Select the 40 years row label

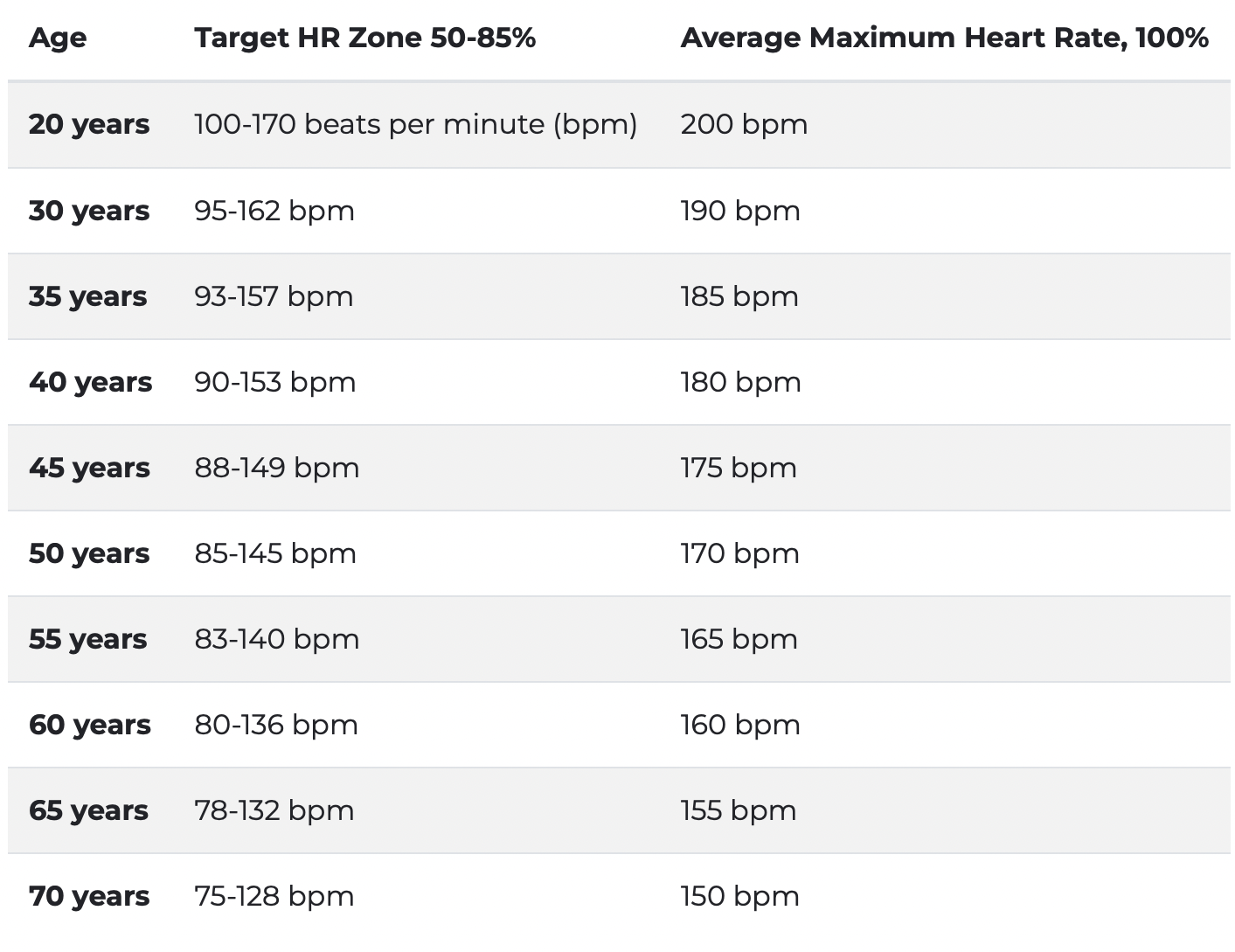(90, 382)
